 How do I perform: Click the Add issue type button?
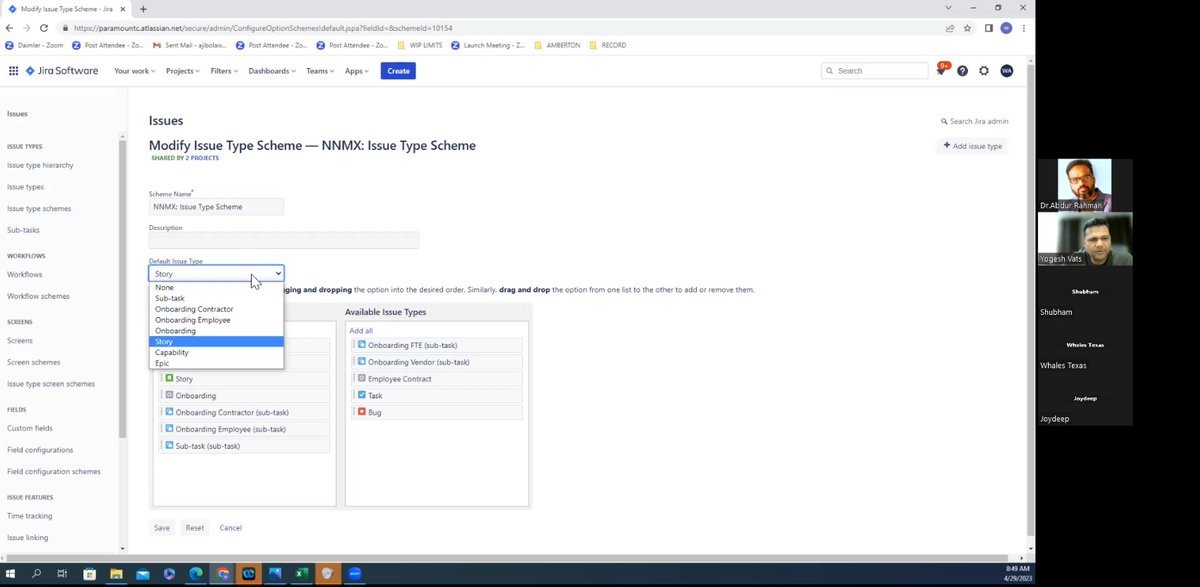click(x=972, y=146)
